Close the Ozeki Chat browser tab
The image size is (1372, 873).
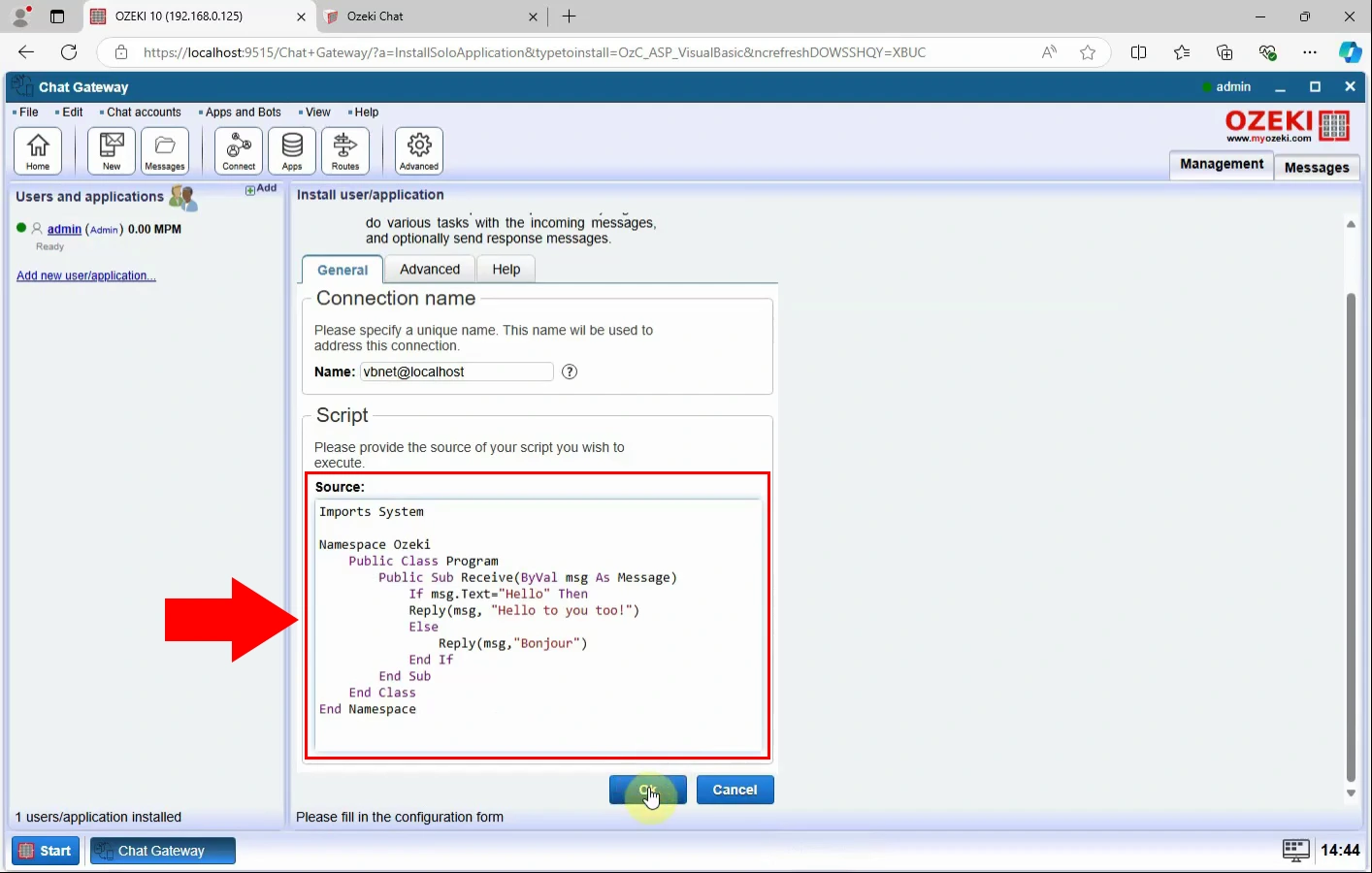(x=533, y=16)
